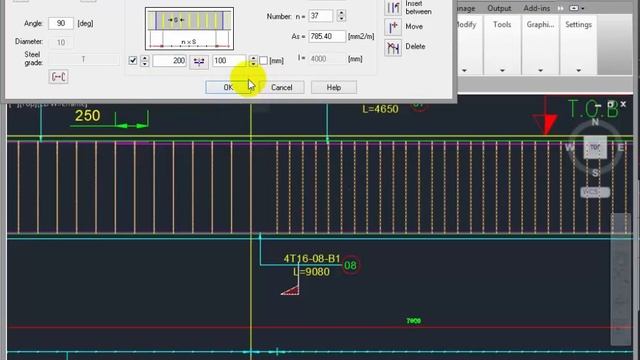Click S on the ViewCube compass
This screenshot has height=360, width=640.
pyautogui.click(x=596, y=173)
